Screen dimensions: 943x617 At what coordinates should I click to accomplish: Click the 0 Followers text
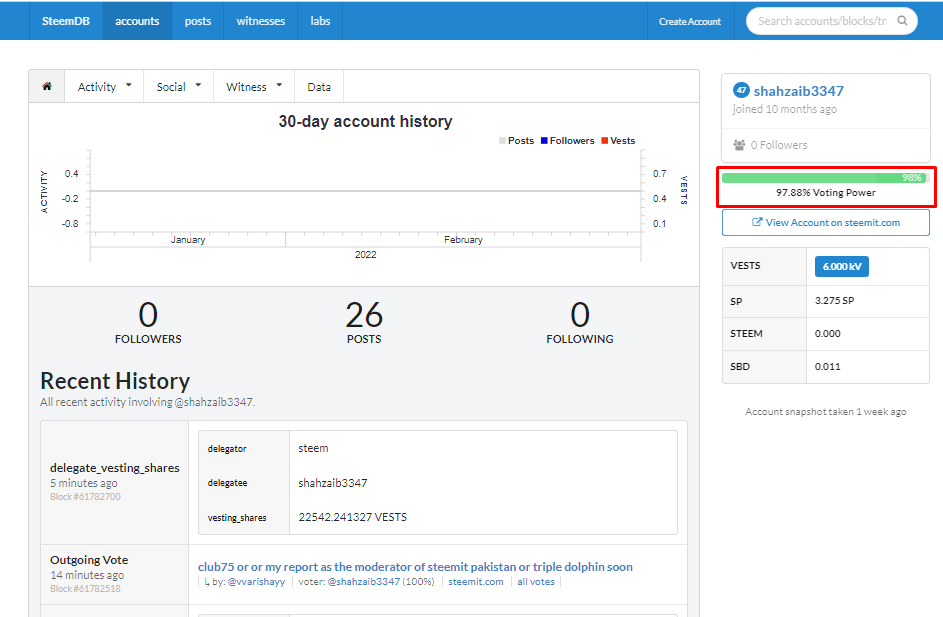[x=779, y=145]
